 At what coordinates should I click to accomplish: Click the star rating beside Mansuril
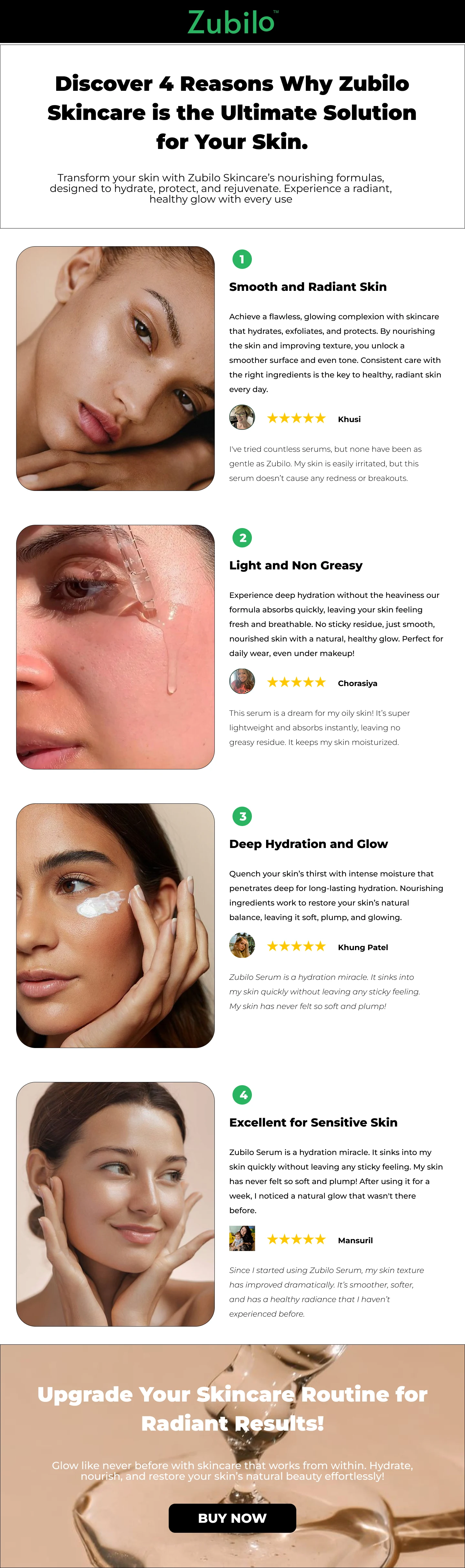point(297,1239)
